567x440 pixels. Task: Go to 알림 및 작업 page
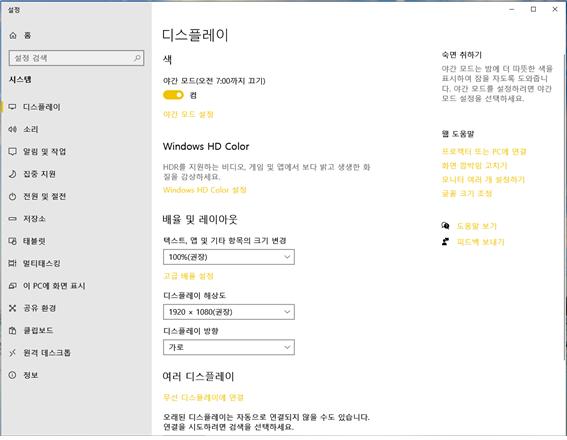[76, 152]
